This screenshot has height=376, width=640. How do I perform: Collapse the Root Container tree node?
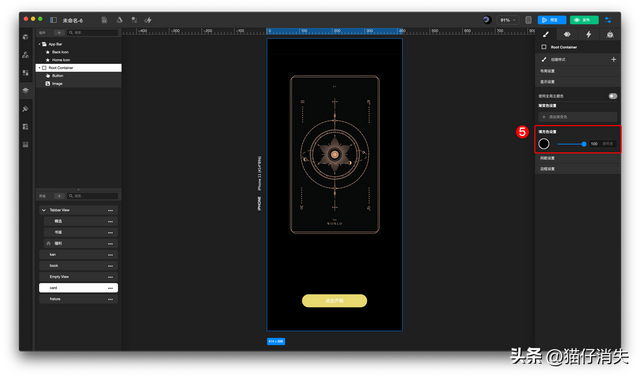[x=40, y=68]
